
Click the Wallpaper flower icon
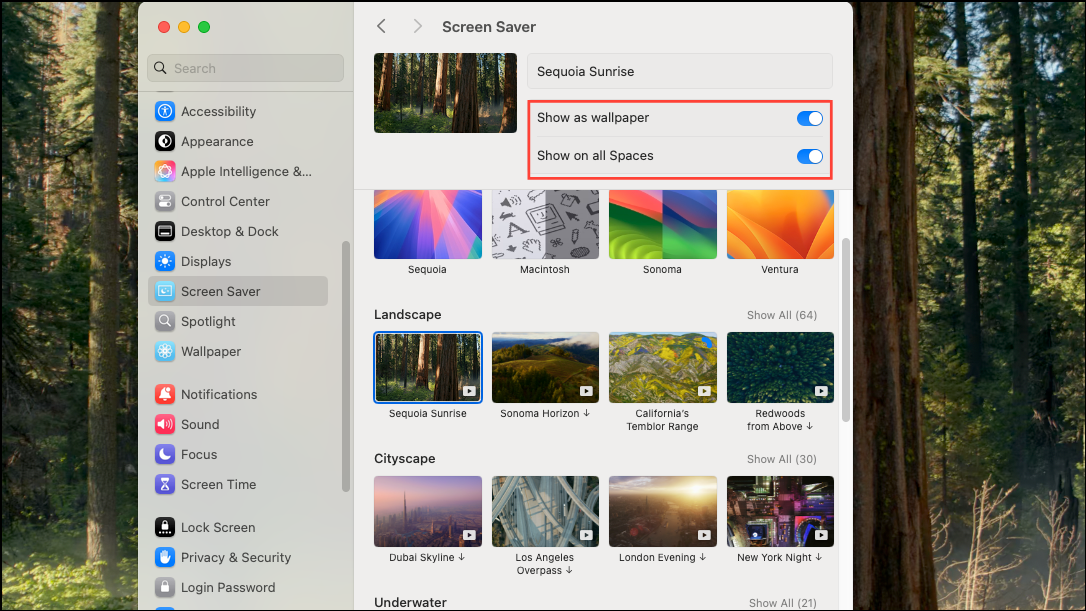coord(165,351)
